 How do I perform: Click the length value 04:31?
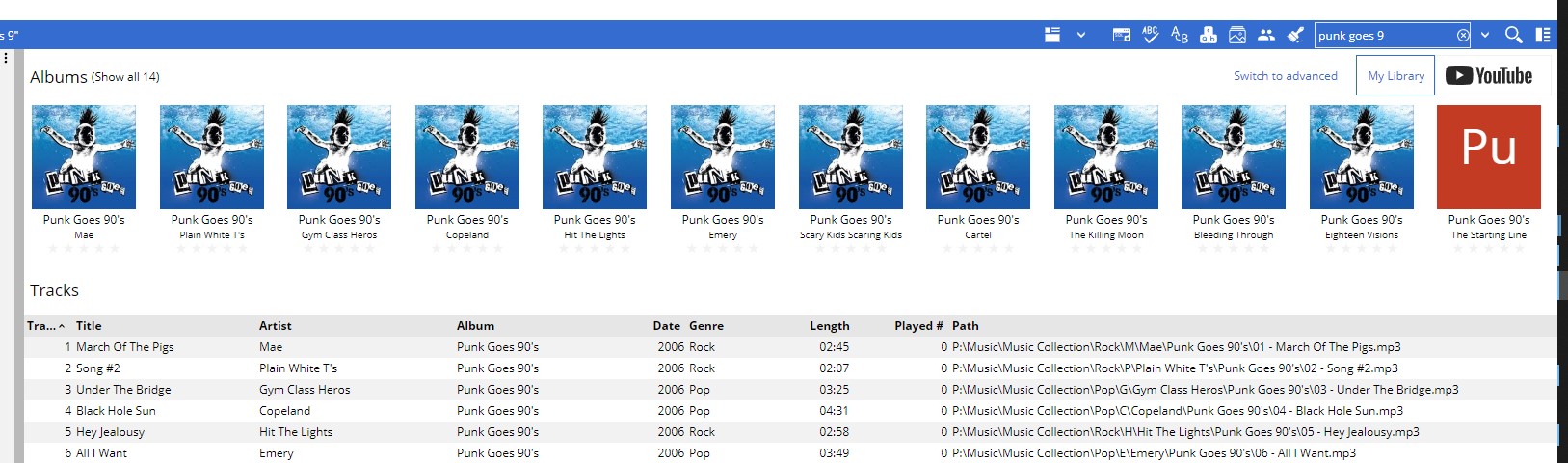834,411
